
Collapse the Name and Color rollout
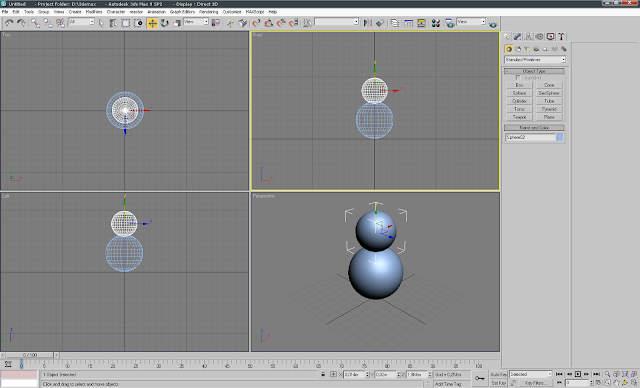pos(534,128)
